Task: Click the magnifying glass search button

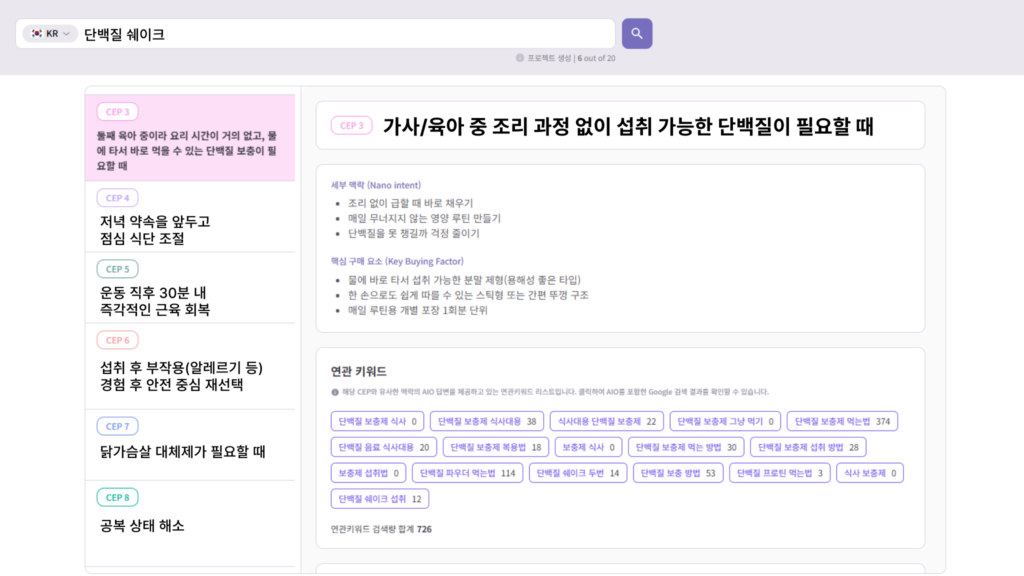Action: (637, 33)
